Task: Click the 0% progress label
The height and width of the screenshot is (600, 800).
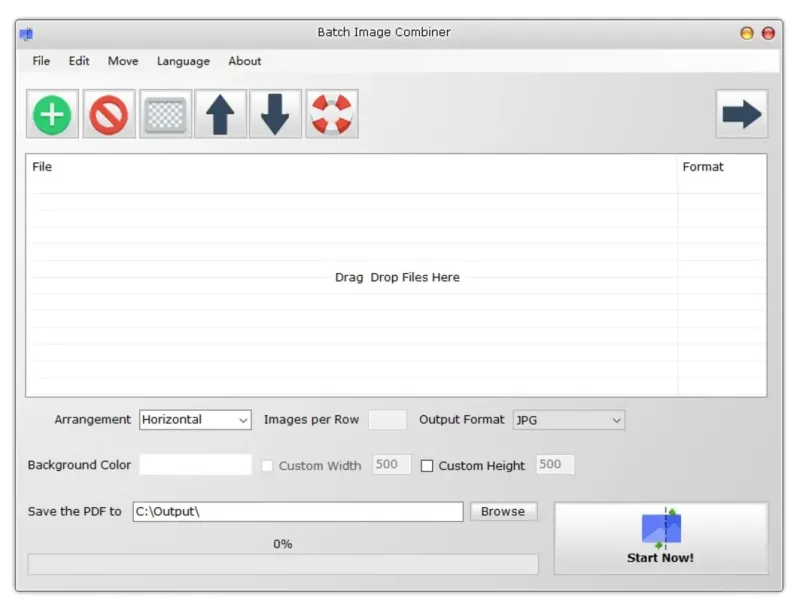Action: pyautogui.click(x=283, y=544)
